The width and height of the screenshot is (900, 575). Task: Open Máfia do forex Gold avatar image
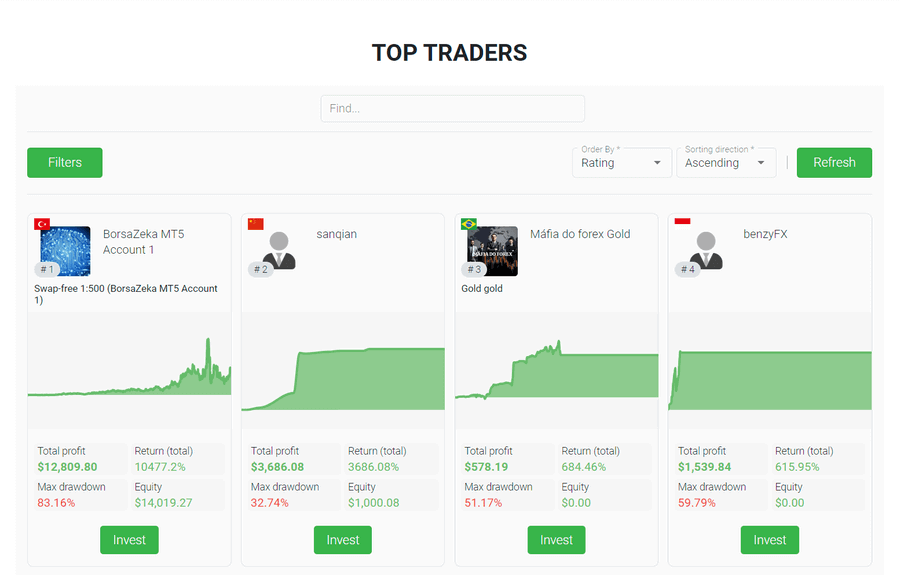point(492,251)
